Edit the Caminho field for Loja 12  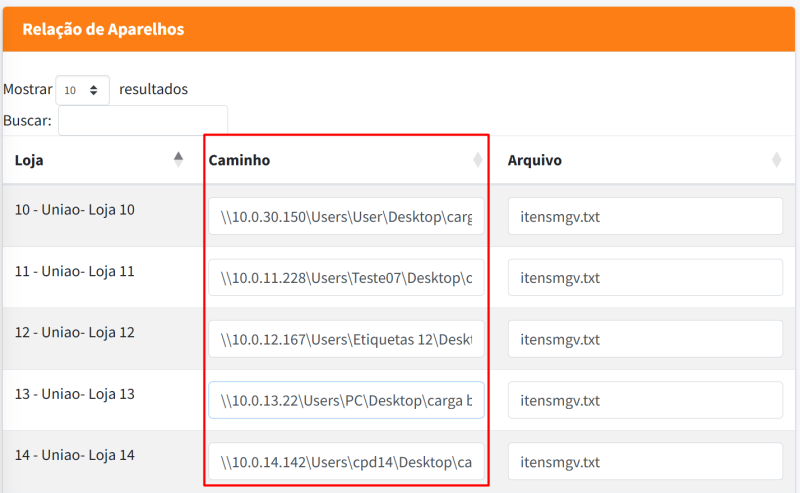(x=346, y=339)
